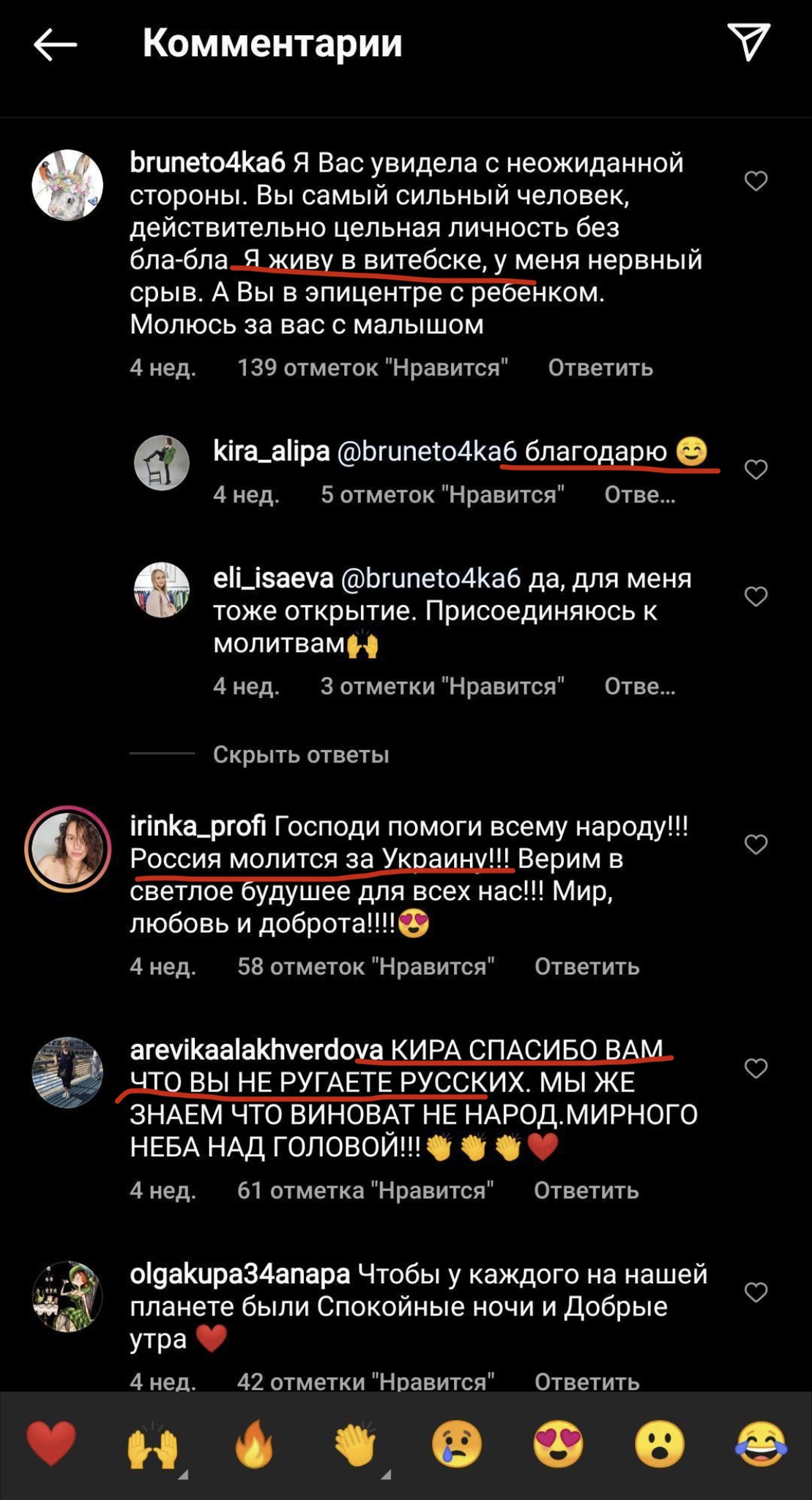This screenshot has width=812, height=1500.
Task: Go back using the arrow icon
Action: tap(55, 45)
